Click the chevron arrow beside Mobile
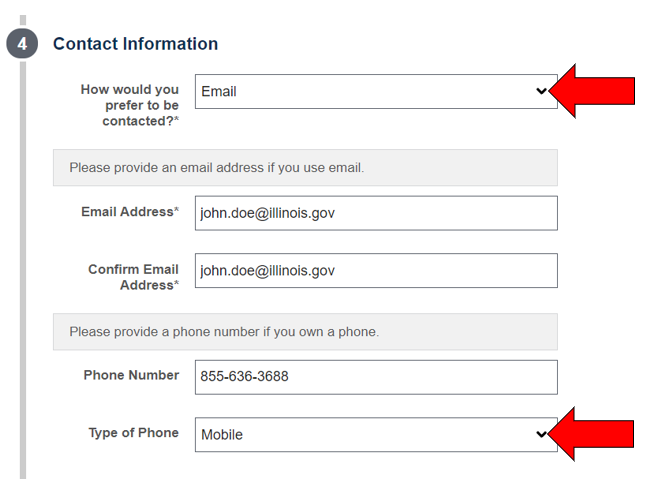The image size is (652, 495). coord(541,434)
